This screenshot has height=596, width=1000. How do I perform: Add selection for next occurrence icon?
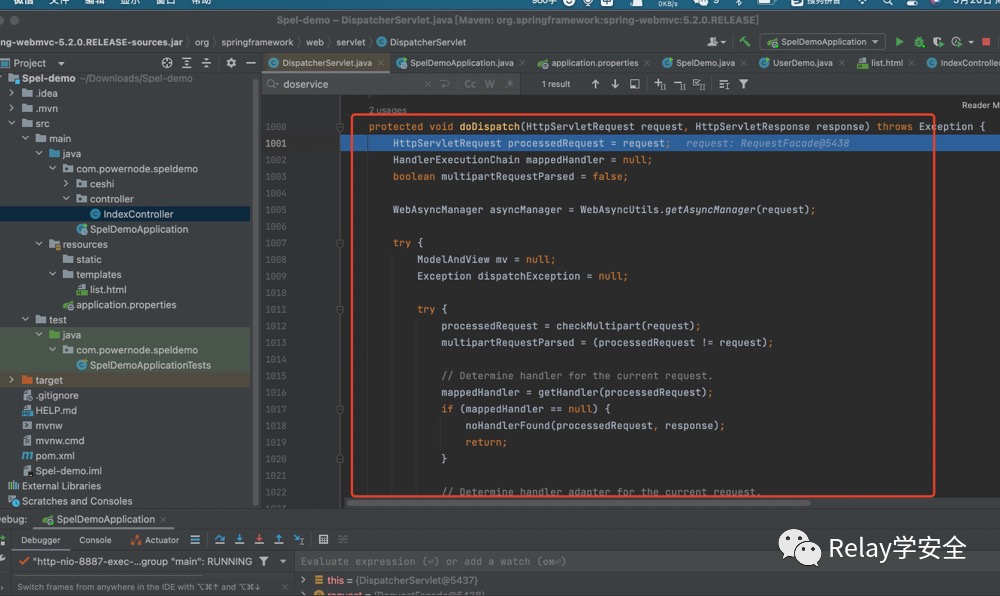tap(660, 84)
